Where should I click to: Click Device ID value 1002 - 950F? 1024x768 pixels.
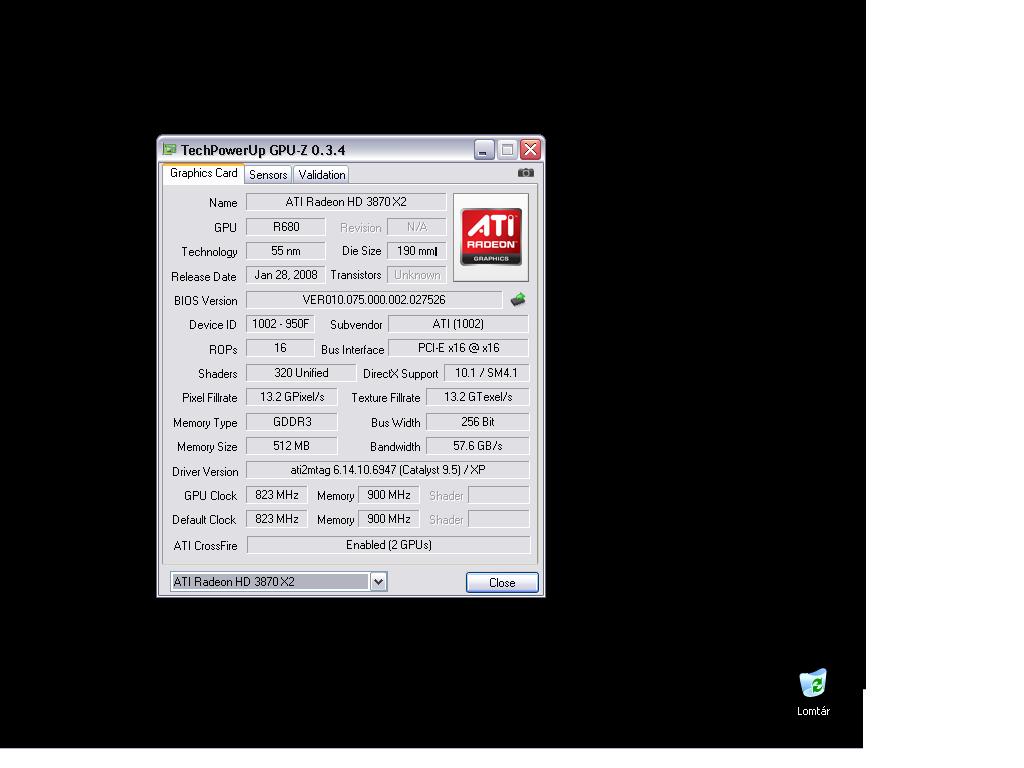click(x=280, y=324)
